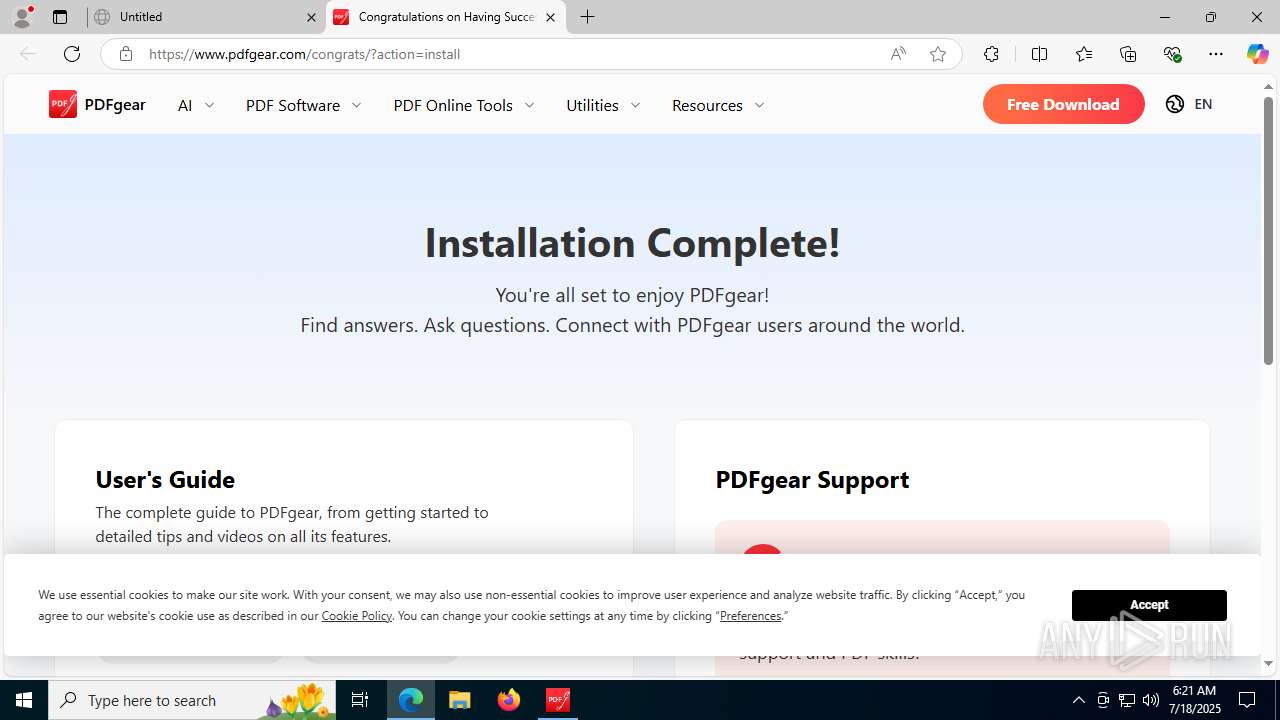Click the PDFgear Support heading
1280x720 pixels.
(x=812, y=479)
